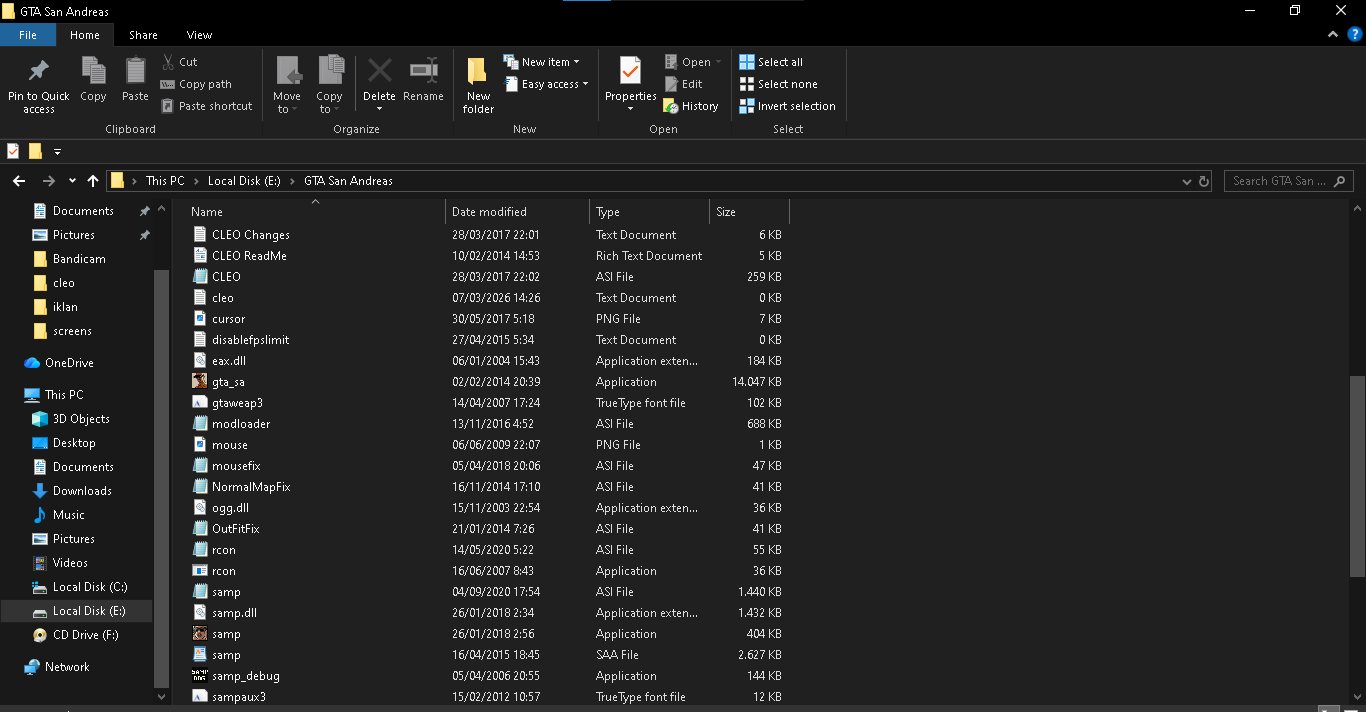The width and height of the screenshot is (1366, 712).
Task: Create a New folder from the ribbon
Action: [478, 85]
